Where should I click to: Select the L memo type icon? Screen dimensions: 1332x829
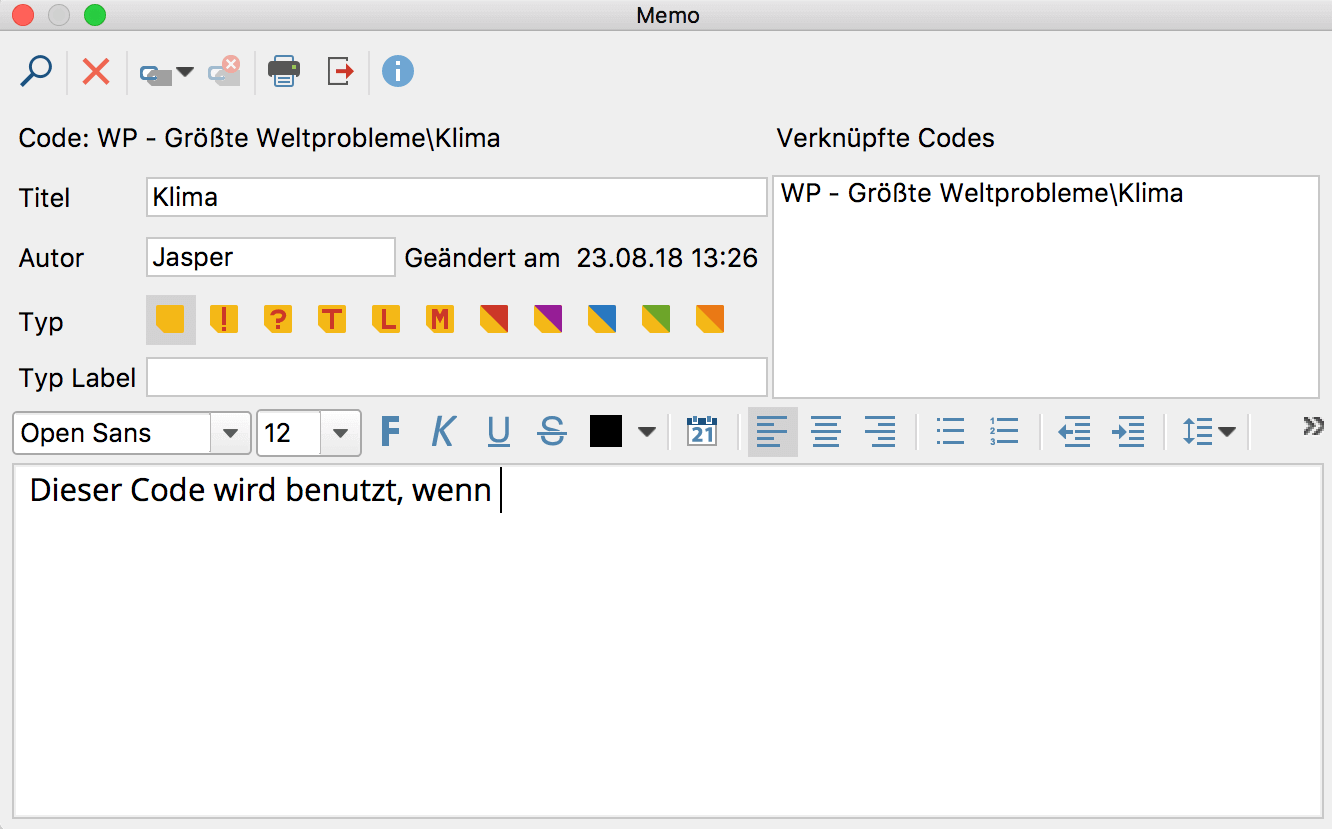pyautogui.click(x=386, y=320)
